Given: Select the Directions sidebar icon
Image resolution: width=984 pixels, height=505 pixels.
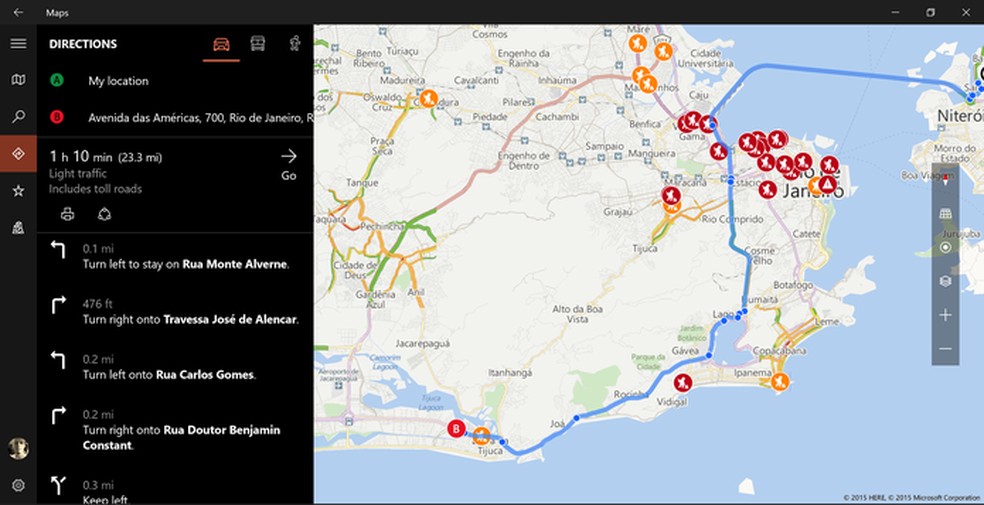Looking at the screenshot, I should (x=18, y=154).
